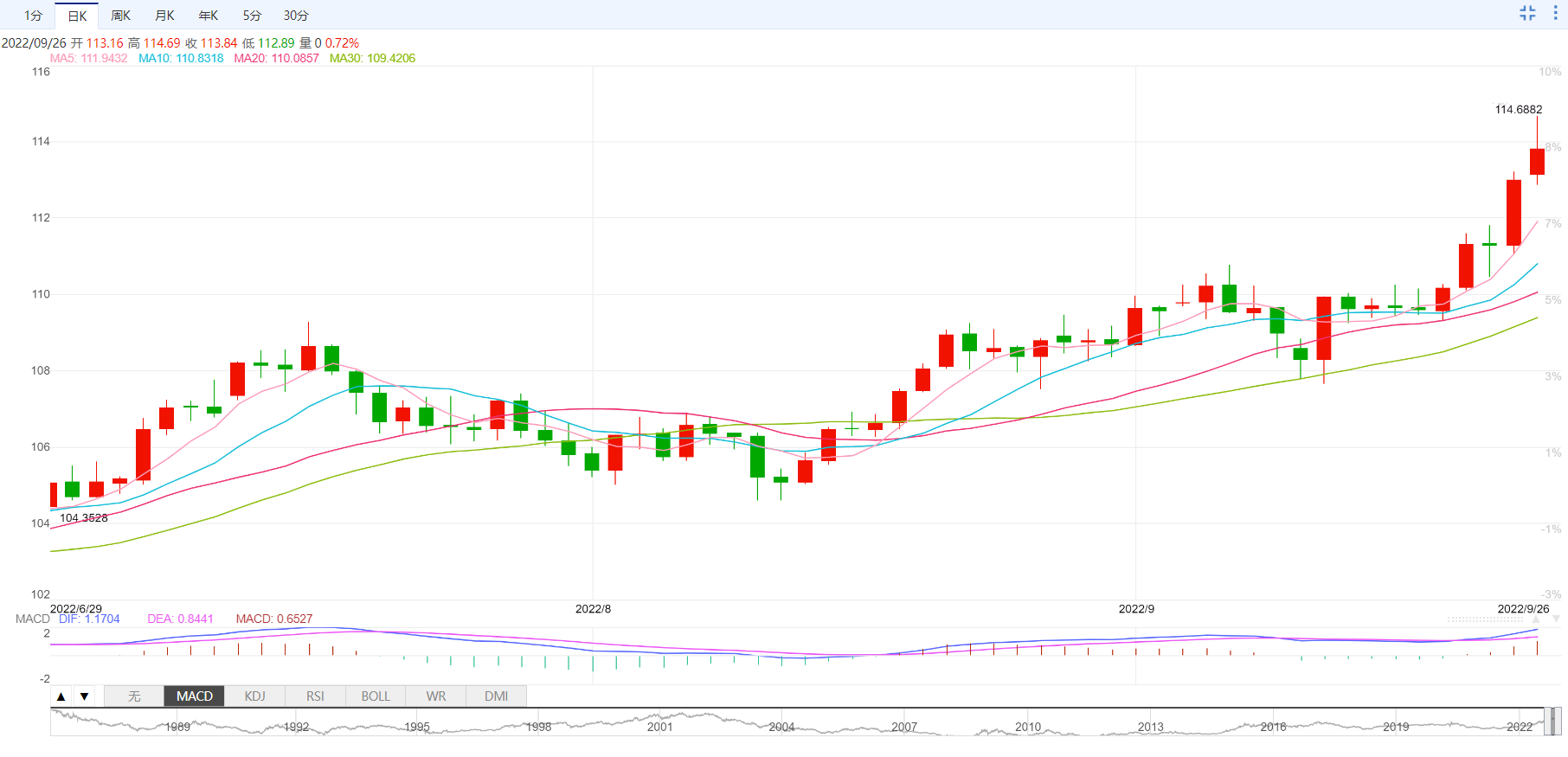Switch to 年K yearly candlestick view
The width and height of the screenshot is (1568, 757).
click(209, 16)
